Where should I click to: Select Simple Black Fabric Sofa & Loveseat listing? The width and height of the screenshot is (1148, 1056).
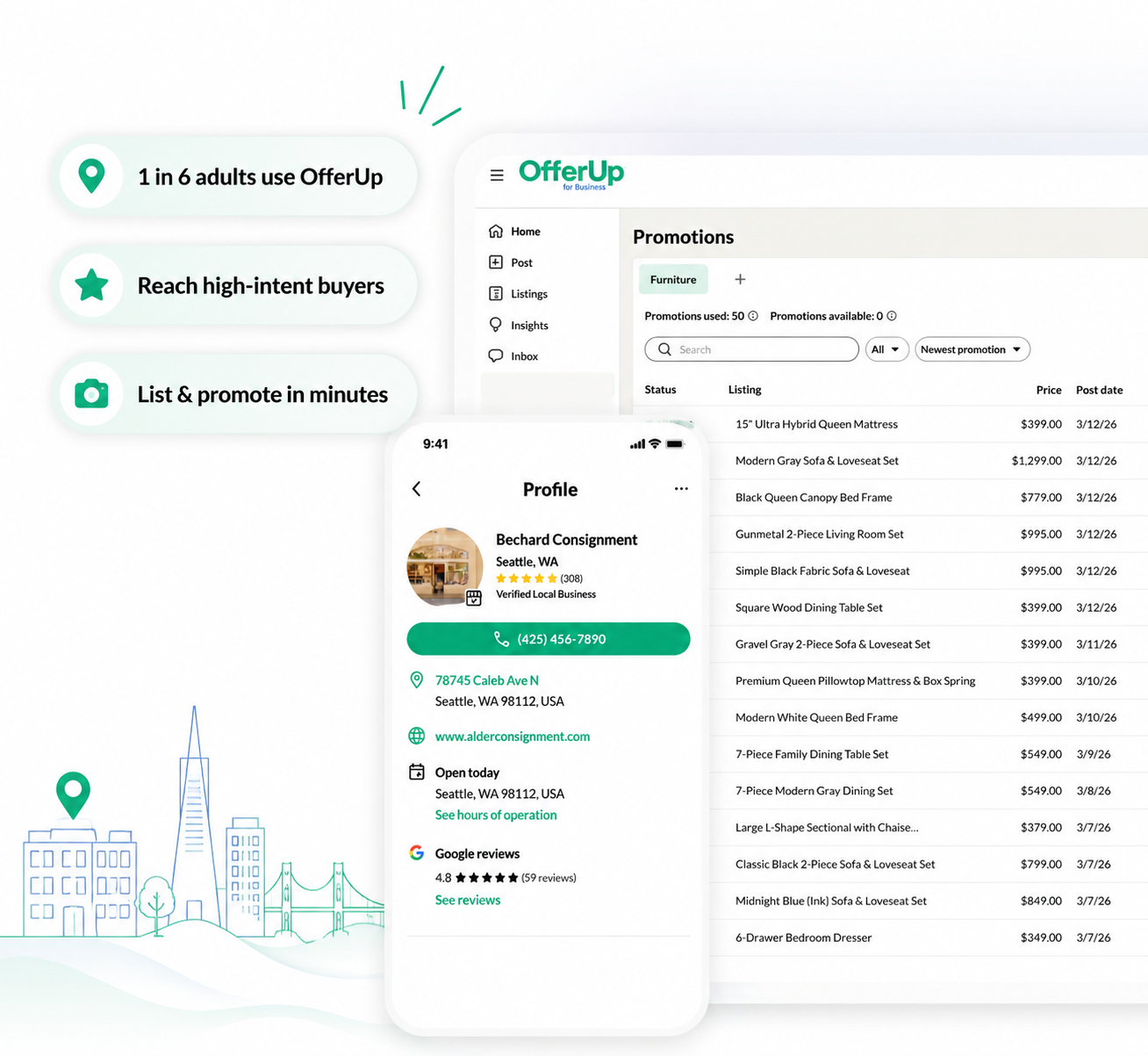click(x=822, y=571)
